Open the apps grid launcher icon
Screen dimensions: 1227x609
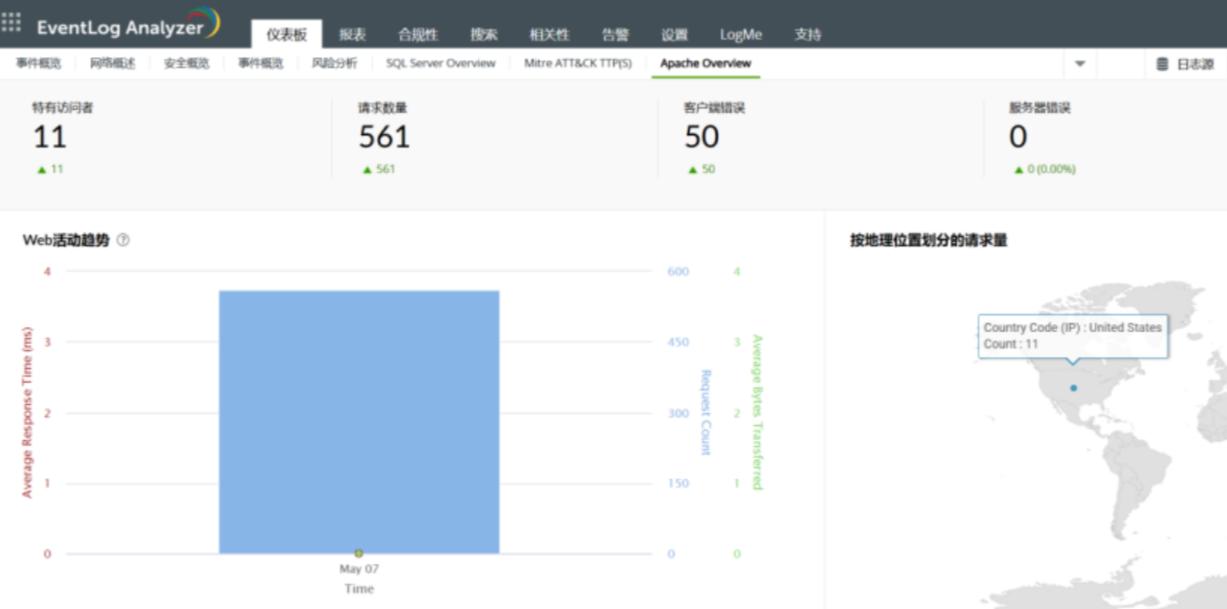click(x=11, y=22)
